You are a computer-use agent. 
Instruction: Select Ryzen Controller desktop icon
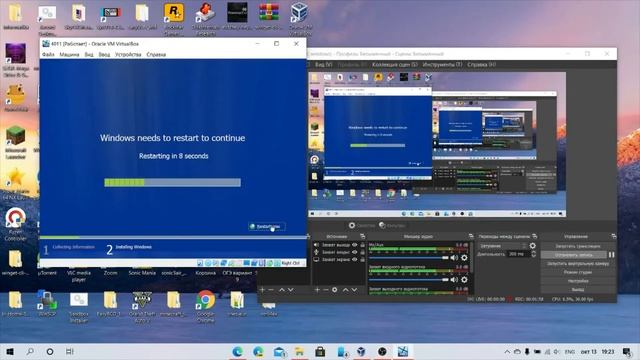point(16,224)
